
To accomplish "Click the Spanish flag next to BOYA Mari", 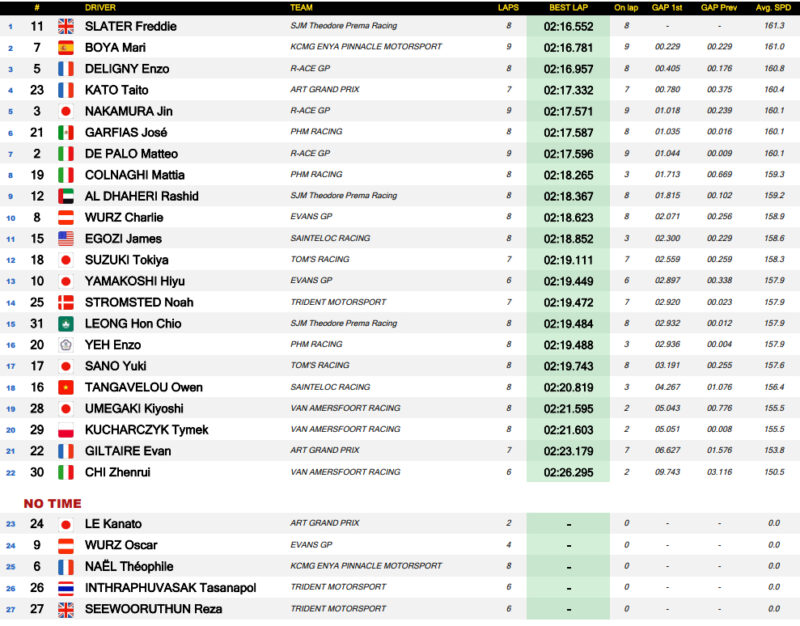I will coord(66,47).
